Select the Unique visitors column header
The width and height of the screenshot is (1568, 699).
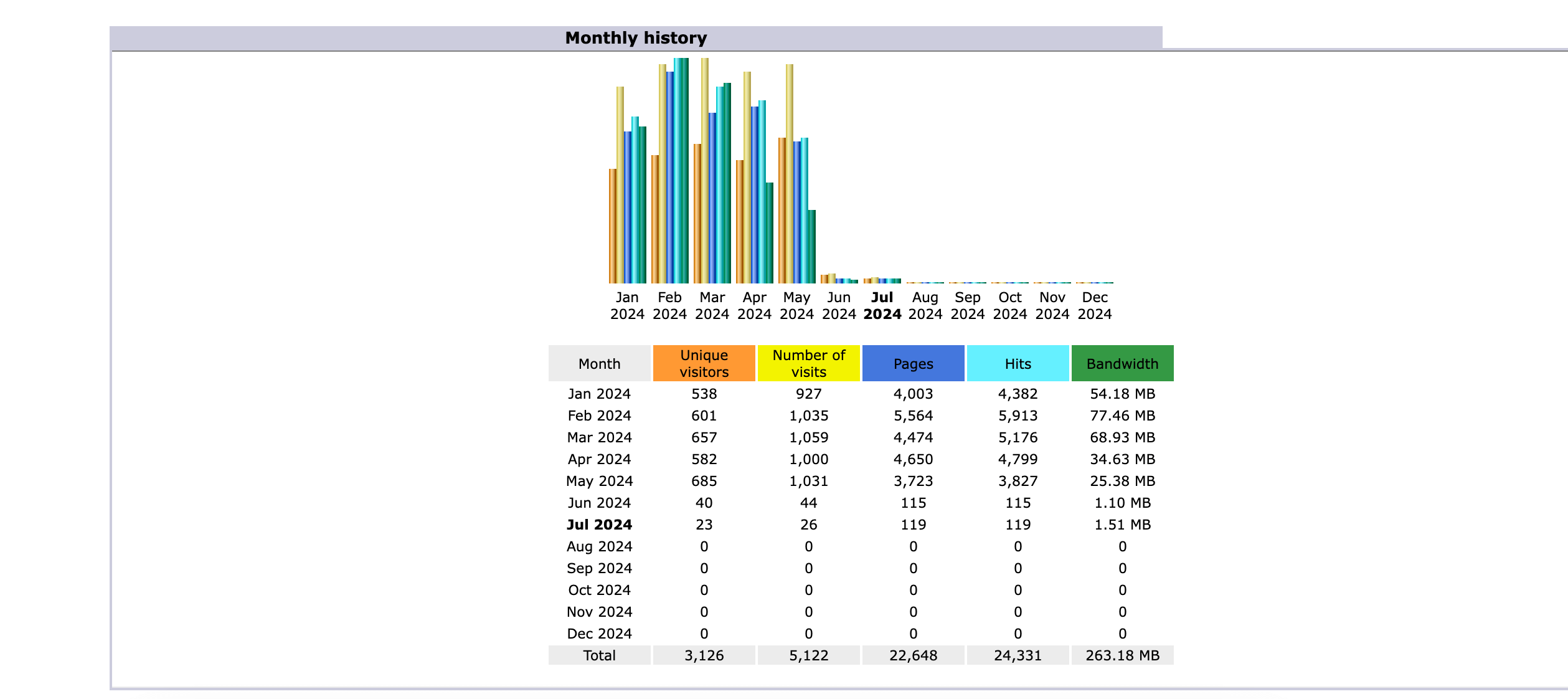[x=704, y=363]
